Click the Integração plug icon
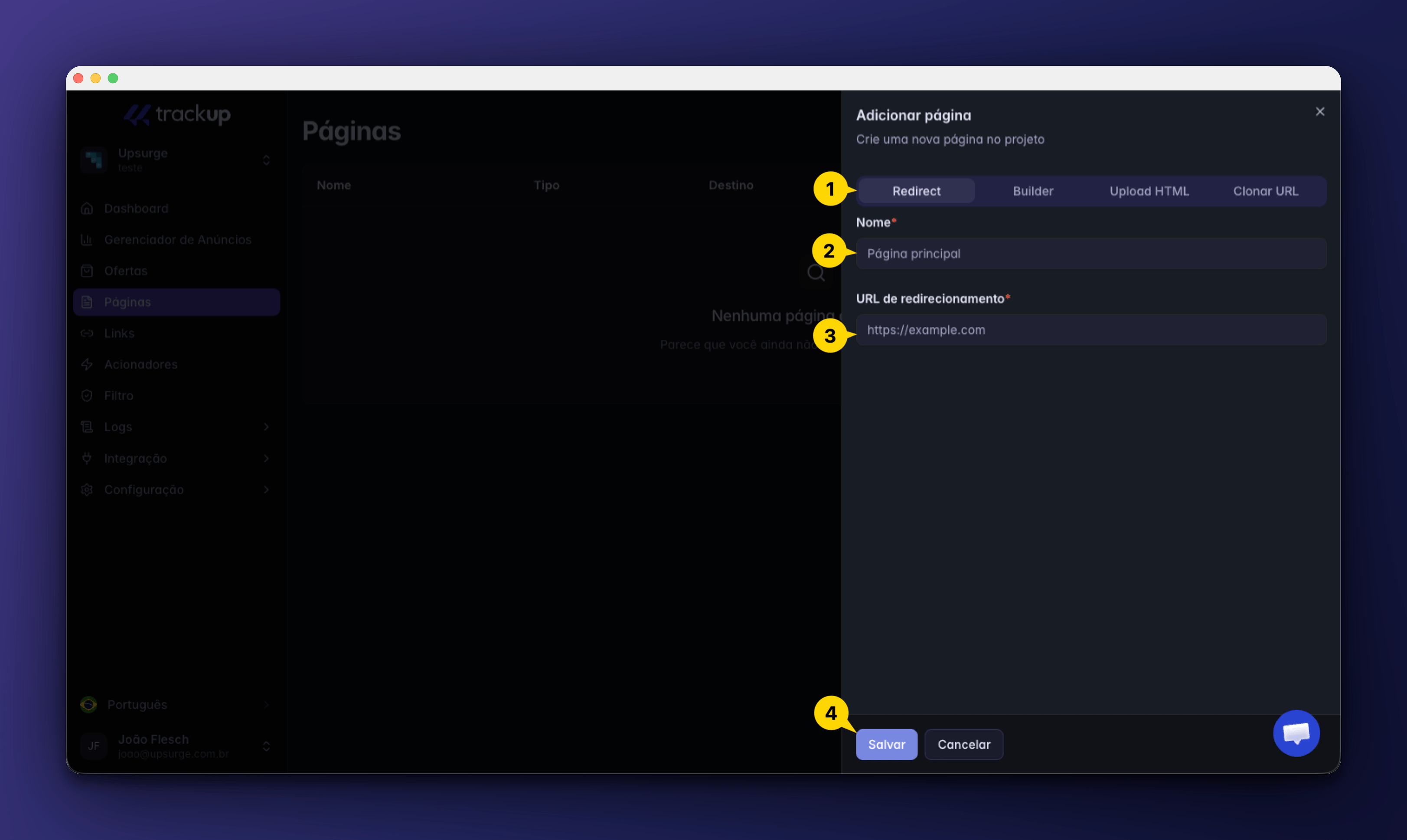1407x840 pixels. [87, 458]
